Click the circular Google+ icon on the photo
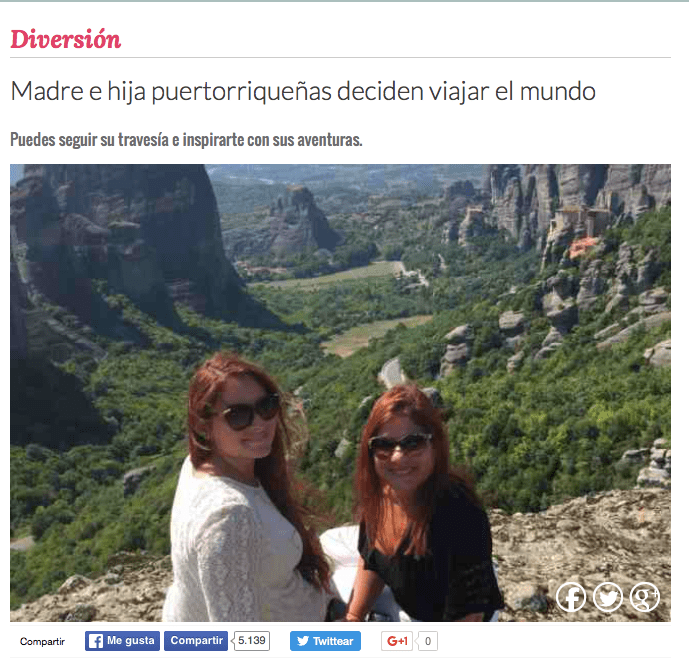The image size is (689, 658). pyautogui.click(x=645, y=597)
